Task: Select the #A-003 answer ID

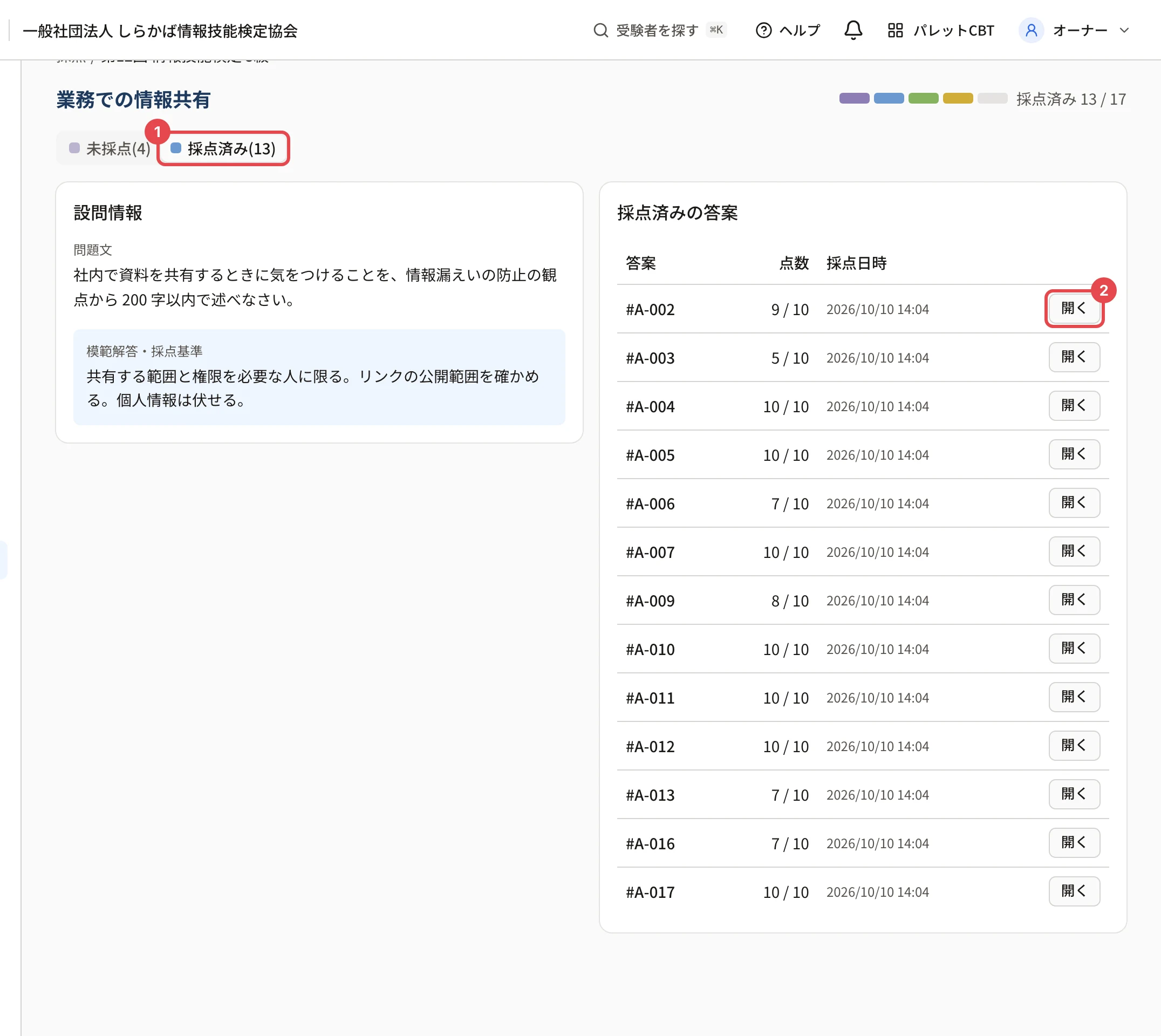Action: (x=650, y=358)
